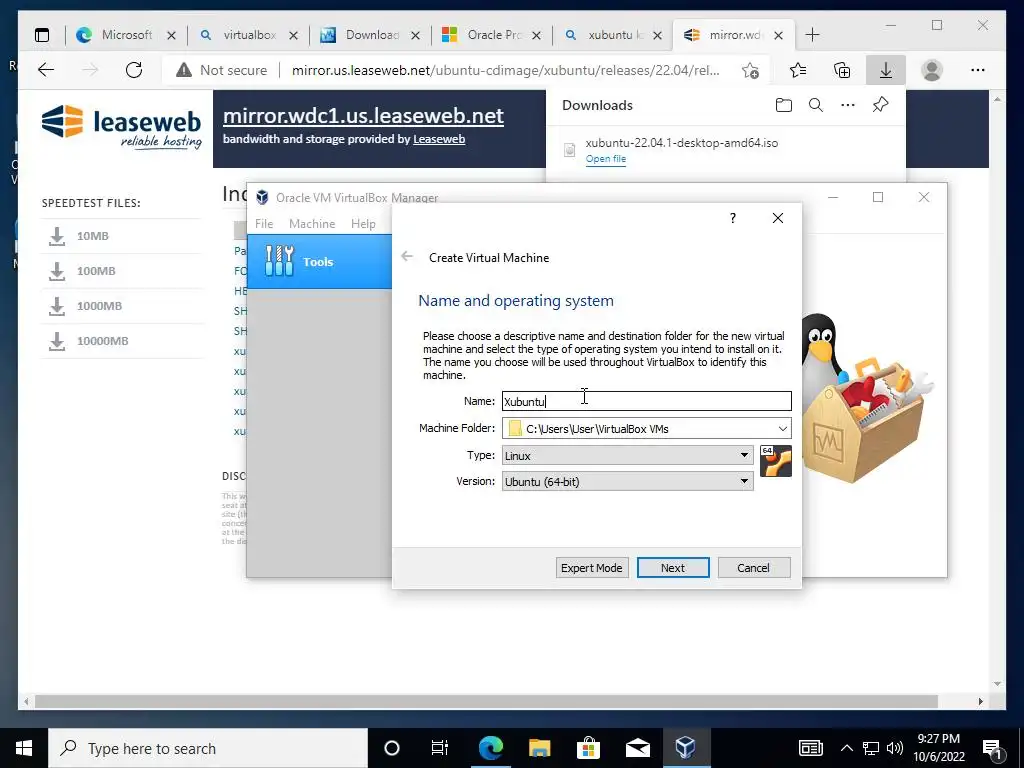Click the volume speaker tray icon
1024x768 pixels.
pos(895,748)
